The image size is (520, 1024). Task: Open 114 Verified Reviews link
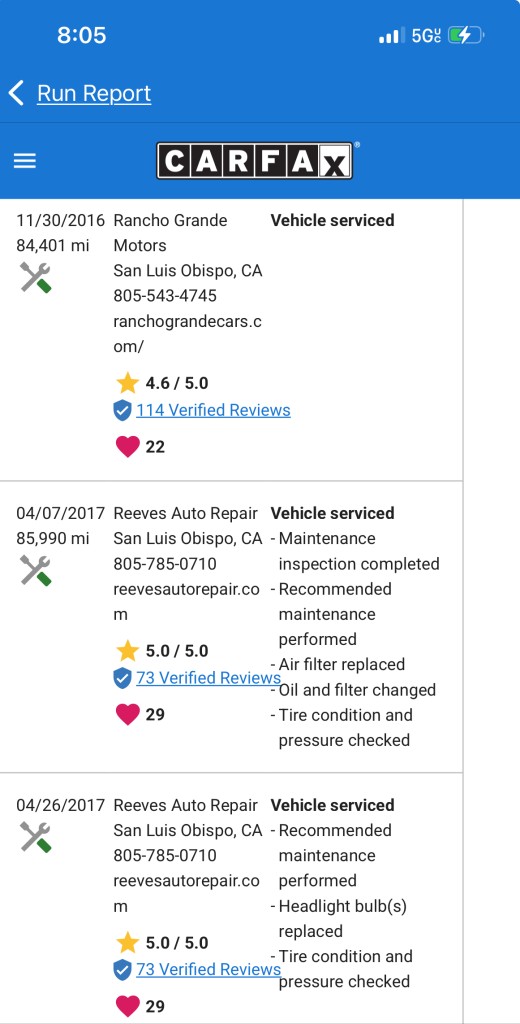(214, 410)
